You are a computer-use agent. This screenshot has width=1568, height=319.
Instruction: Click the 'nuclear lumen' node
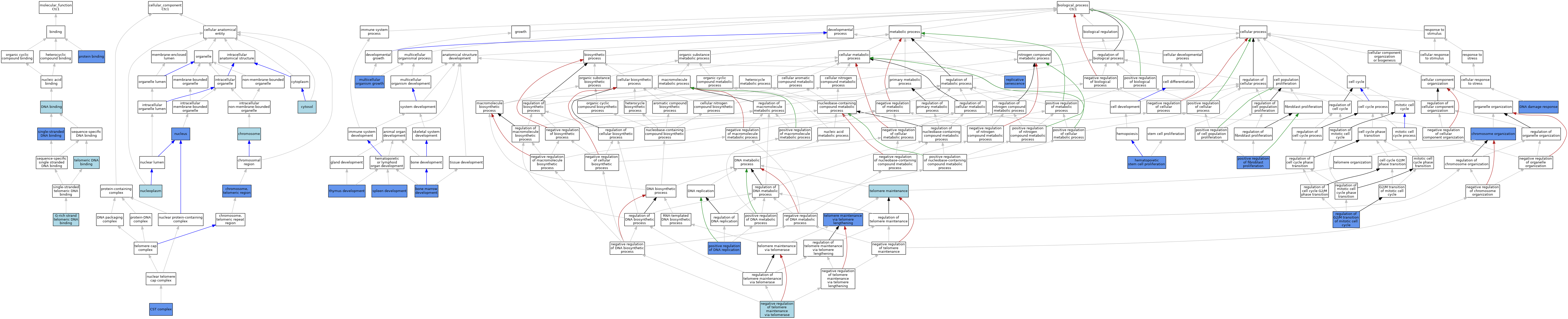[x=152, y=162]
